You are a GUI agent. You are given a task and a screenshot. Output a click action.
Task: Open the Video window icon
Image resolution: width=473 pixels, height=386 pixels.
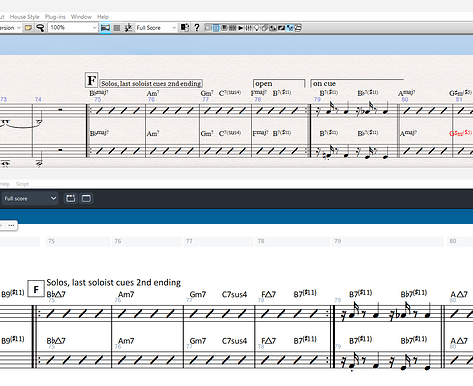click(x=281, y=28)
